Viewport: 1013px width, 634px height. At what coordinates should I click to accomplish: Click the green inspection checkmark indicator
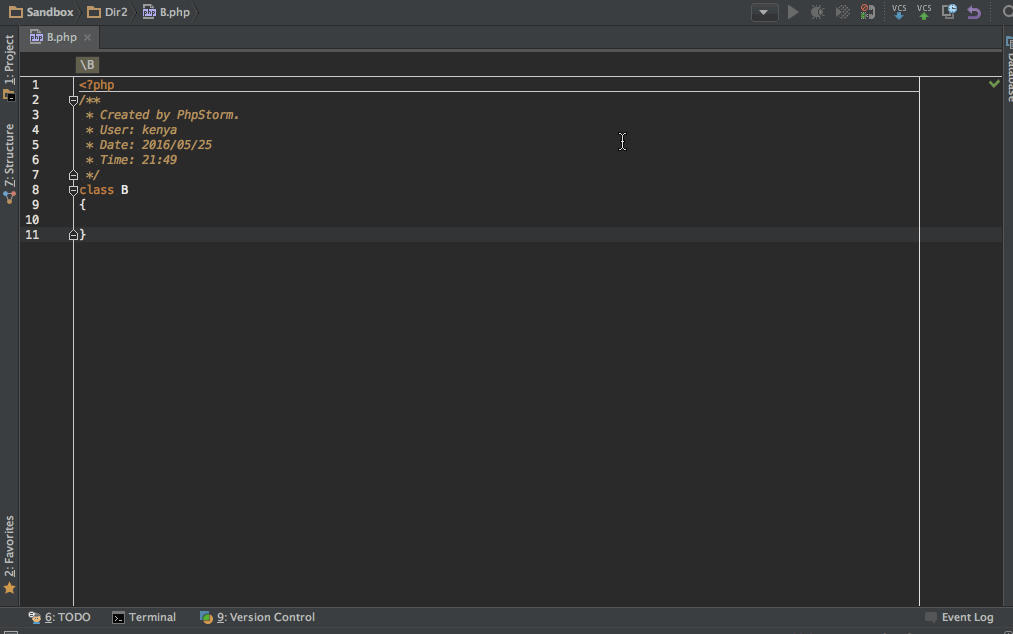[994, 83]
